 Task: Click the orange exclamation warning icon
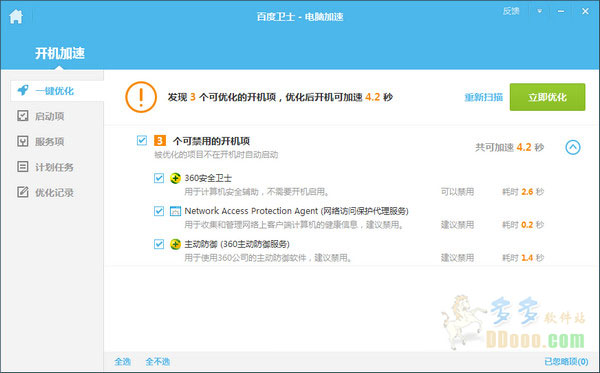pyautogui.click(x=141, y=97)
